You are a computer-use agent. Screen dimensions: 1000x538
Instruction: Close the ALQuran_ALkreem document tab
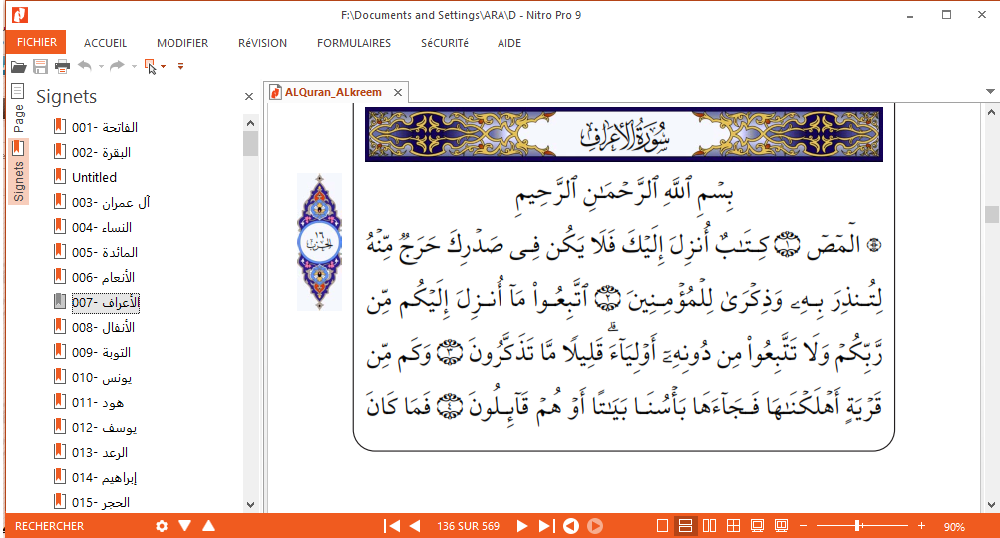coord(398,92)
